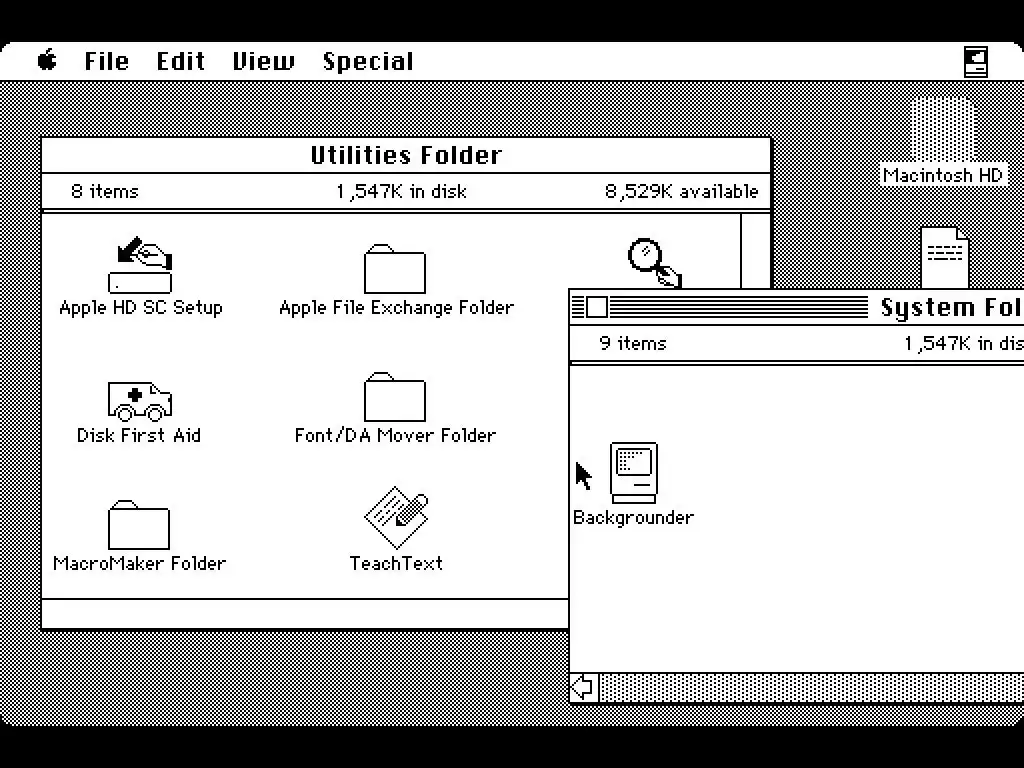1024x768 pixels.
Task: Click the "Apple HD SC Setup" label
Action: (x=140, y=308)
